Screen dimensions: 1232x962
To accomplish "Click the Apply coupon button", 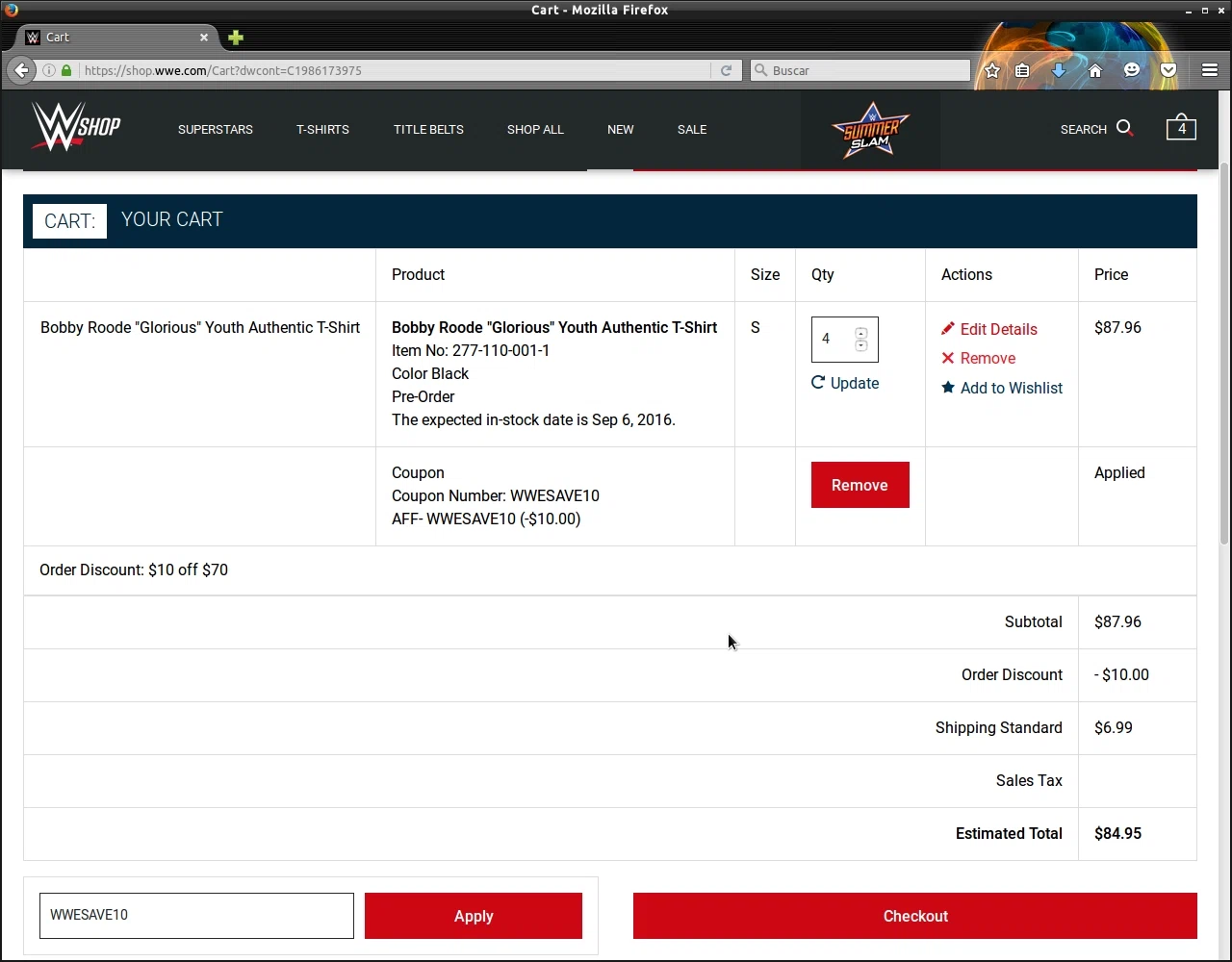I will (x=474, y=916).
